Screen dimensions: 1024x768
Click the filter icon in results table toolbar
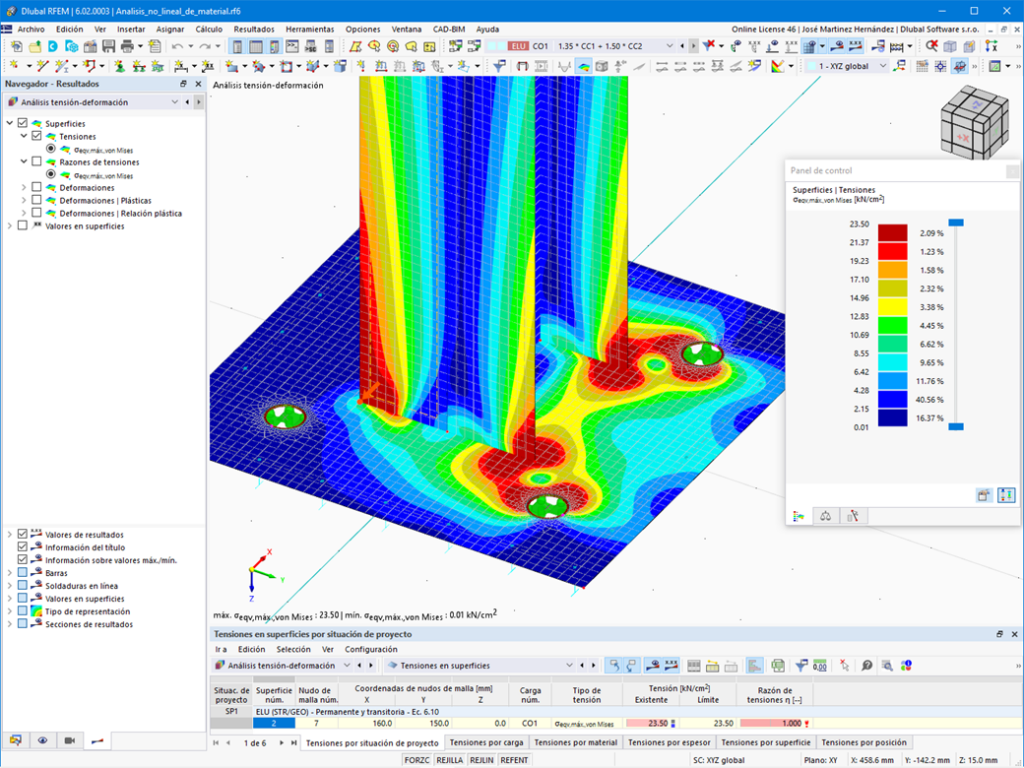pos(801,665)
